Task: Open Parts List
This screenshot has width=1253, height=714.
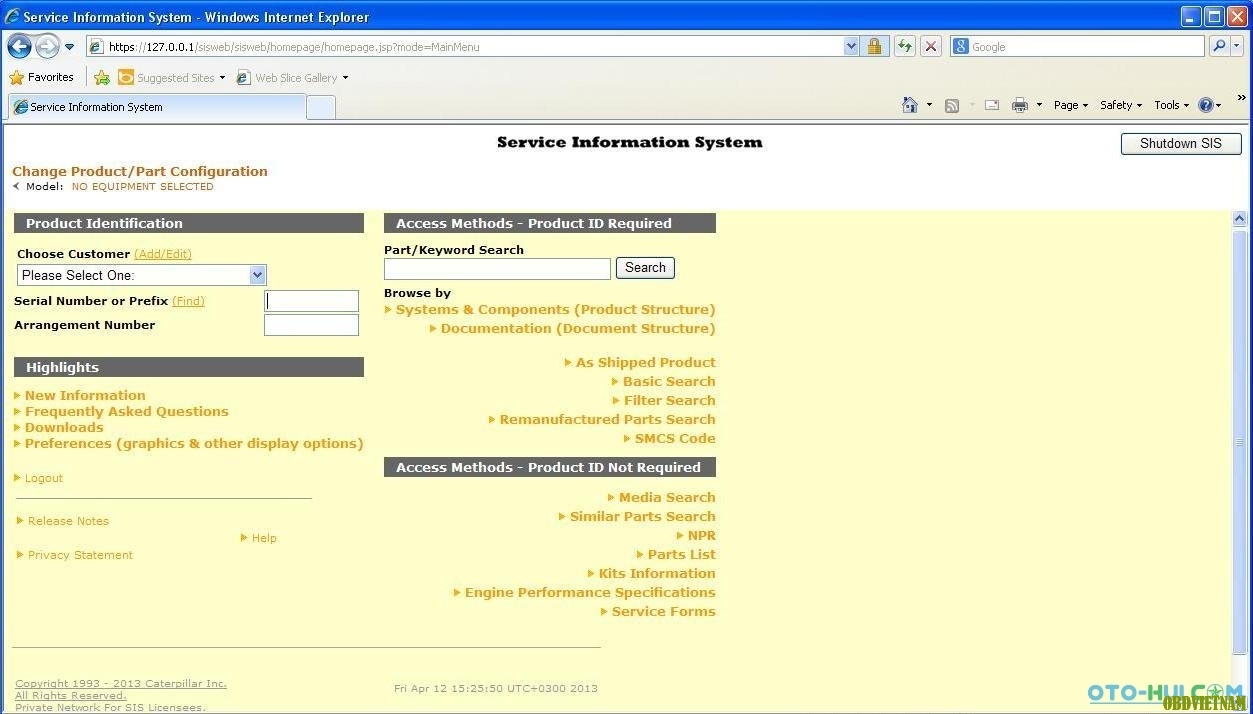Action: click(x=681, y=555)
